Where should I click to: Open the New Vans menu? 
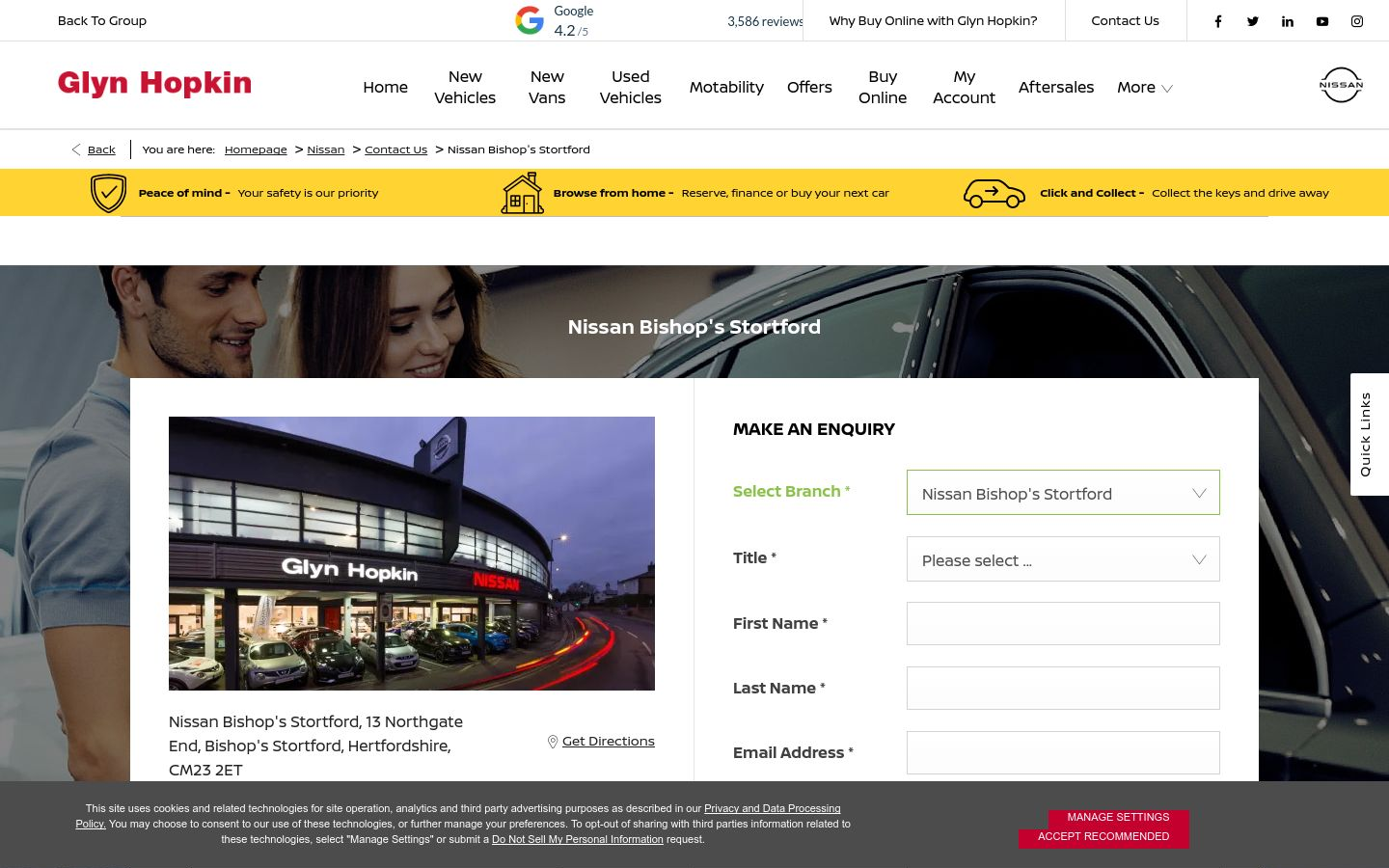(547, 87)
